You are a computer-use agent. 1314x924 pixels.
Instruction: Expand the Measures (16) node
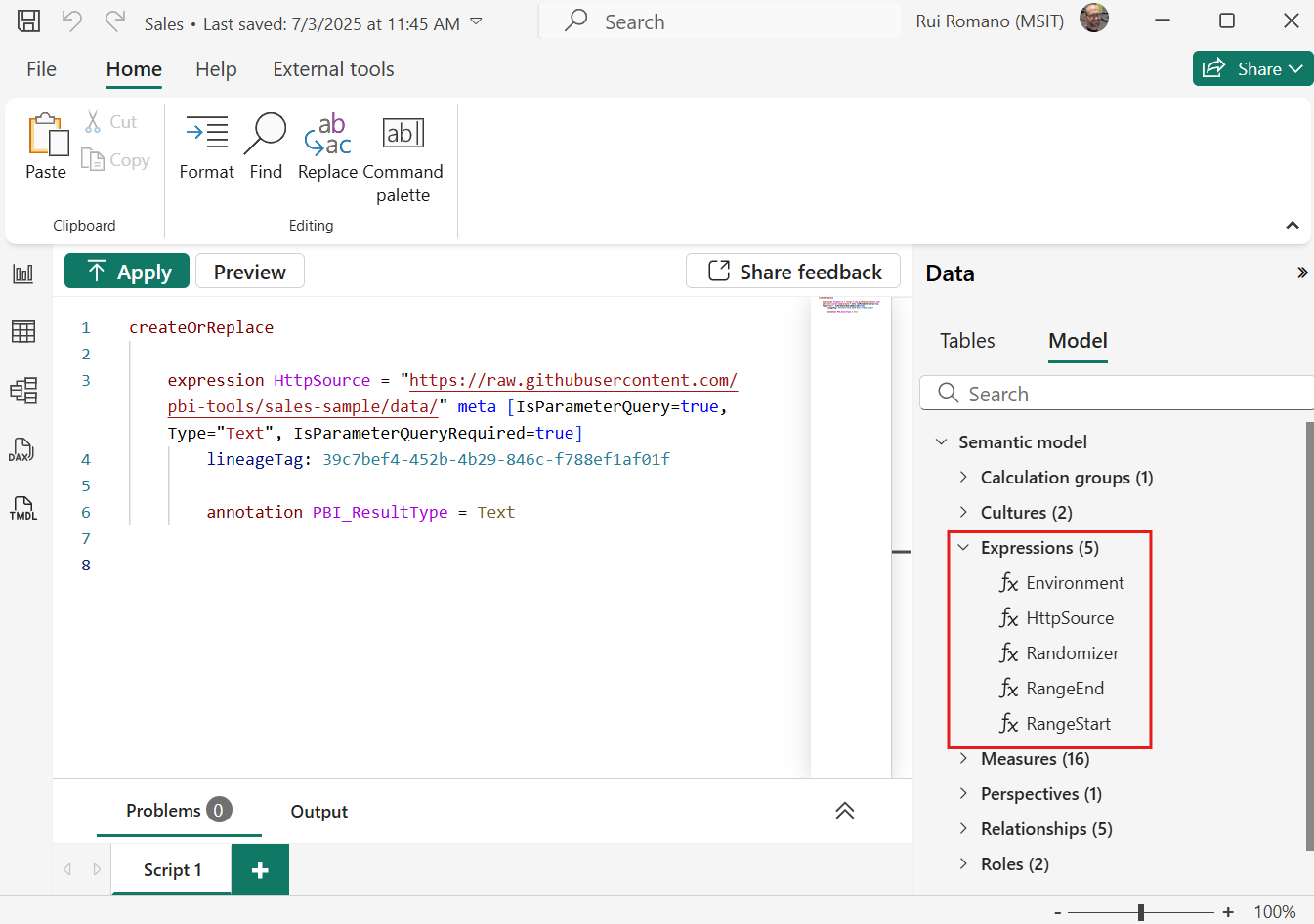963,759
